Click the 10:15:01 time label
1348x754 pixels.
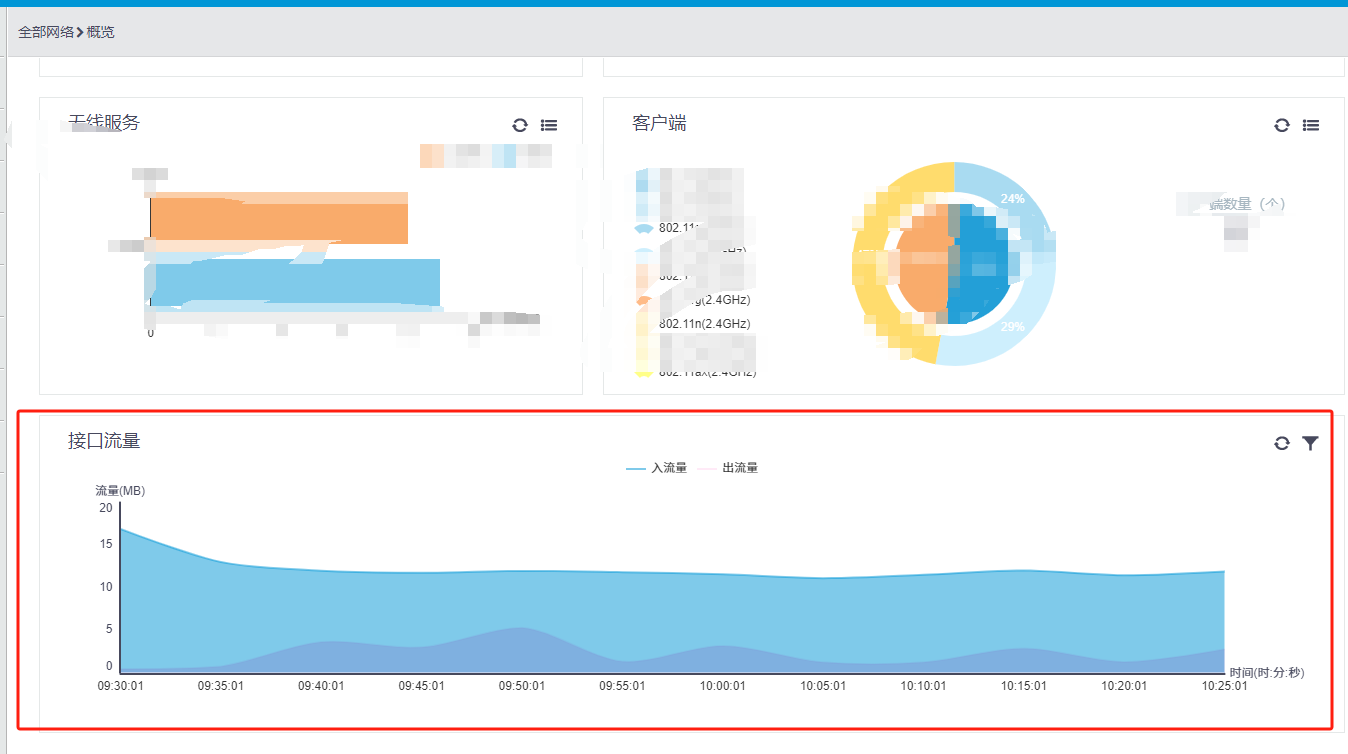(1025, 687)
